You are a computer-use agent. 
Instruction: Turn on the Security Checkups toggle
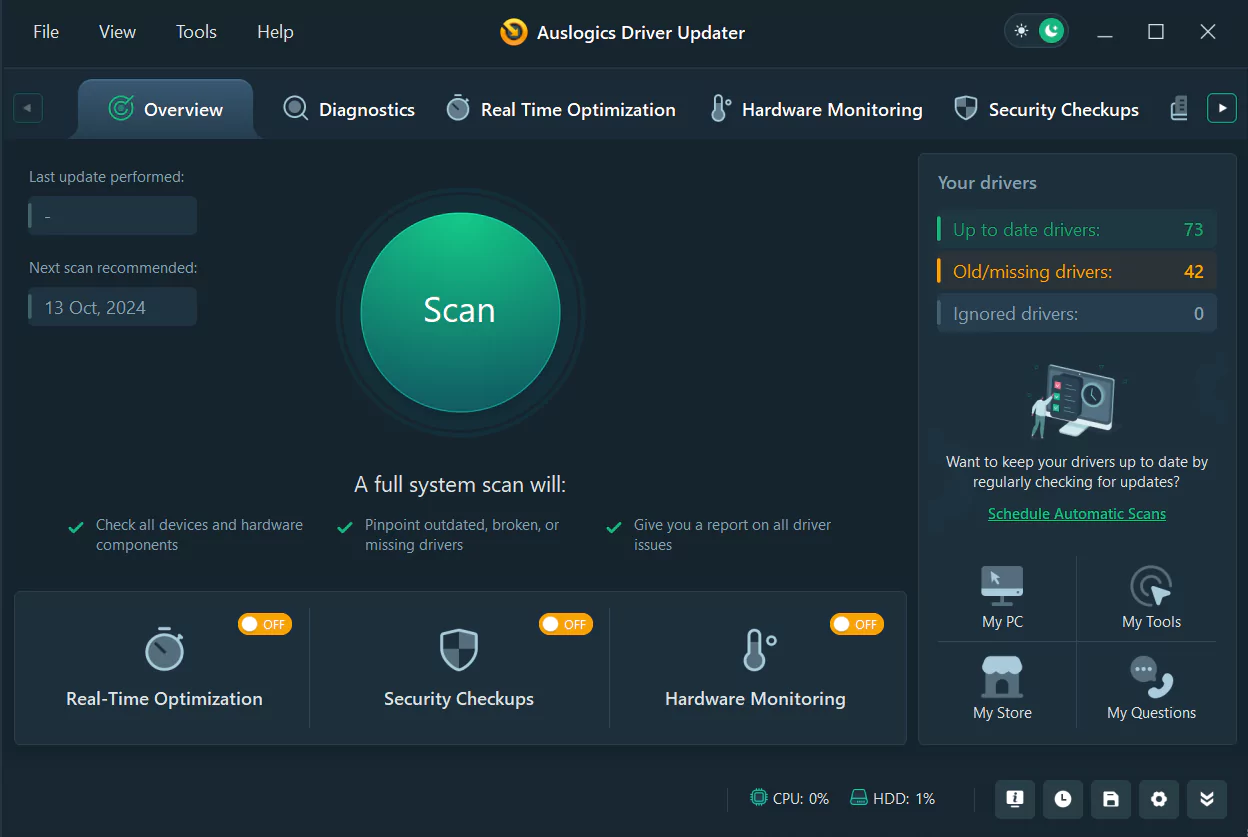(x=565, y=623)
